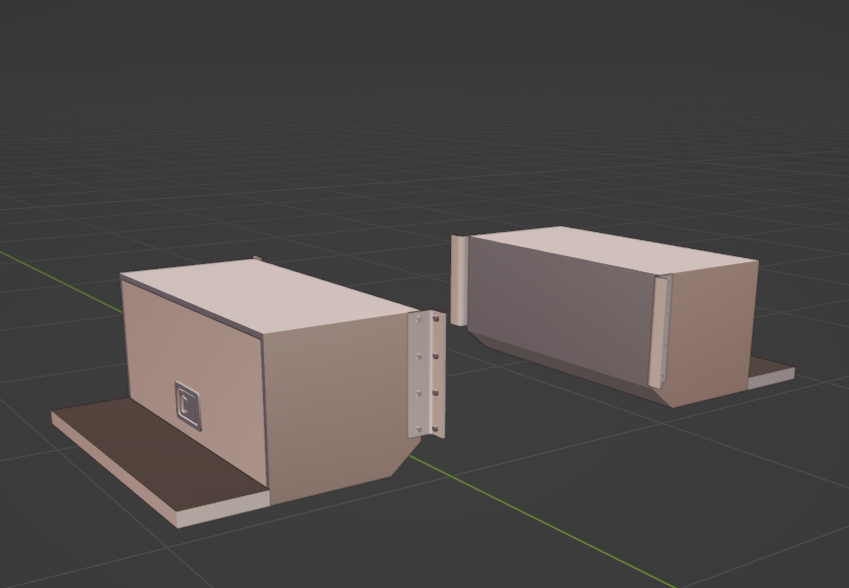Select the top face of the right box
The height and width of the screenshot is (588, 849).
612,250
